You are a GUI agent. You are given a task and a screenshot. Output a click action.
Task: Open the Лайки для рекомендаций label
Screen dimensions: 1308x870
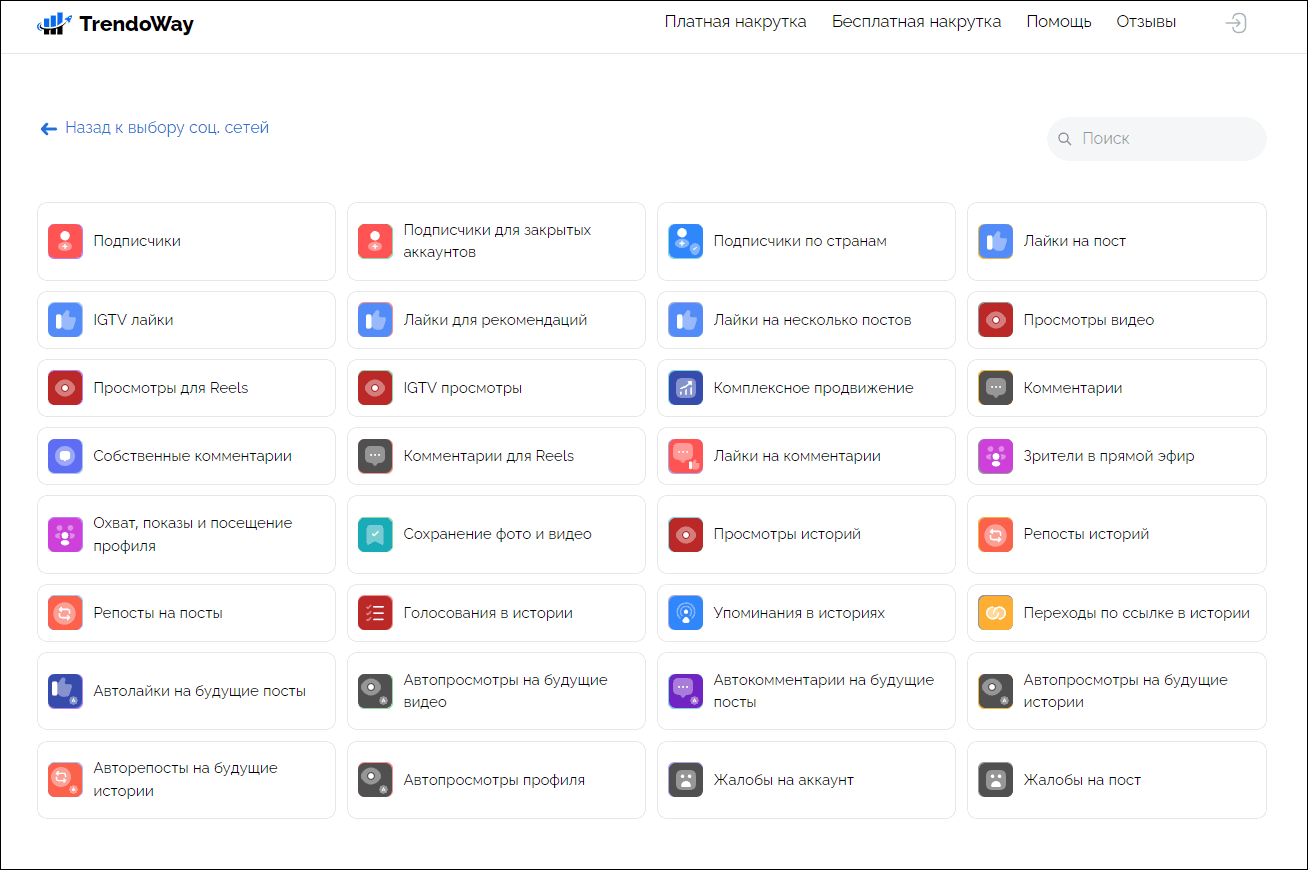495,320
